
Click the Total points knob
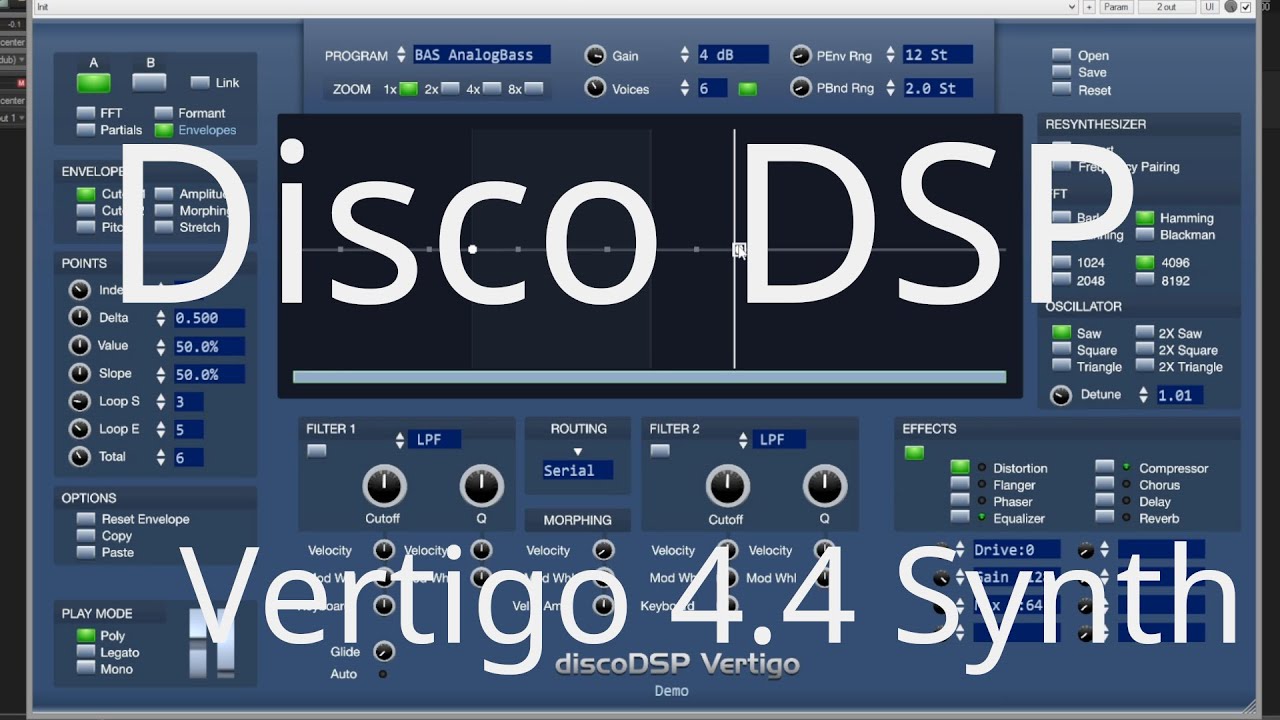click(79, 457)
